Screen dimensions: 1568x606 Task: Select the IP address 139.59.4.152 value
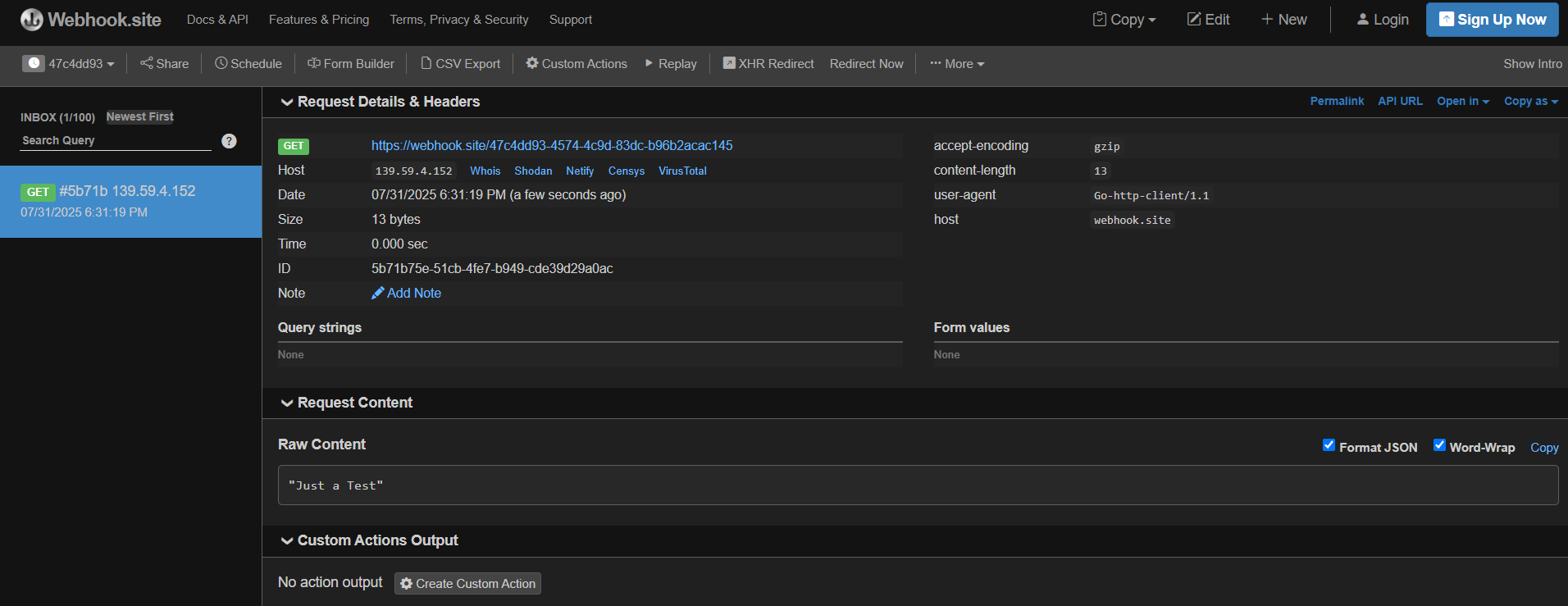point(413,171)
